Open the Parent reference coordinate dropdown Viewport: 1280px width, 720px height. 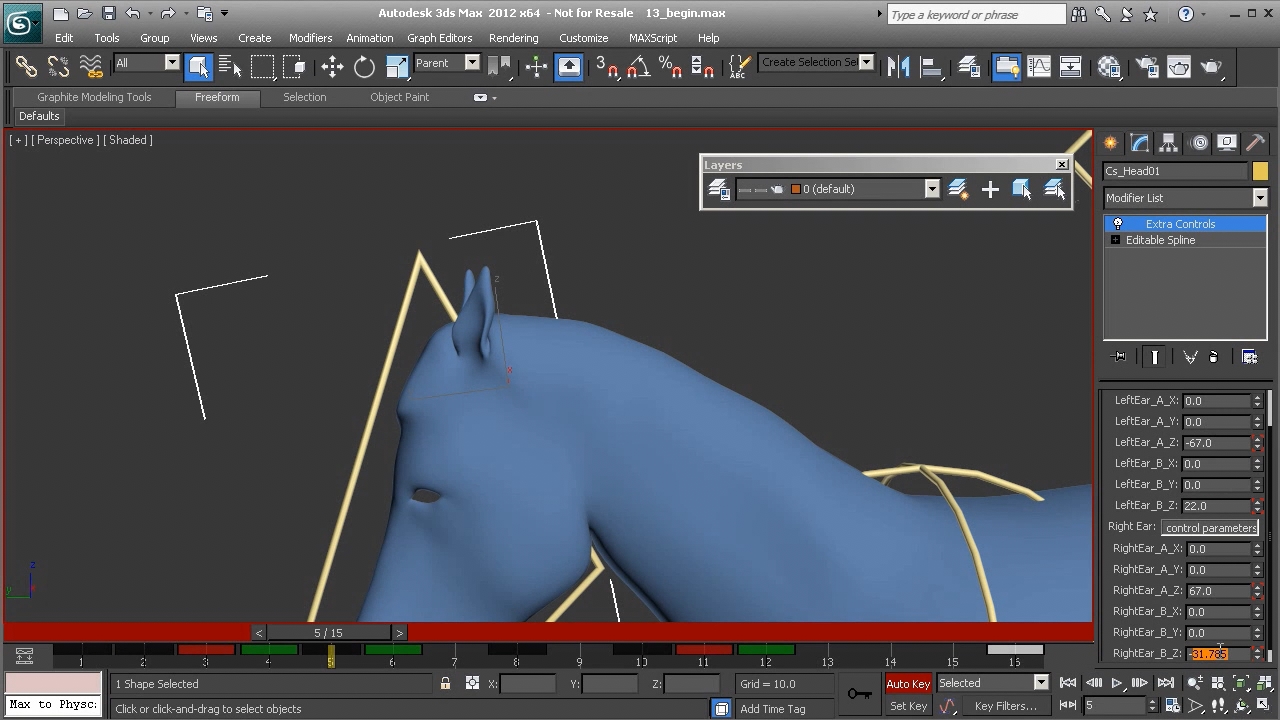click(447, 63)
